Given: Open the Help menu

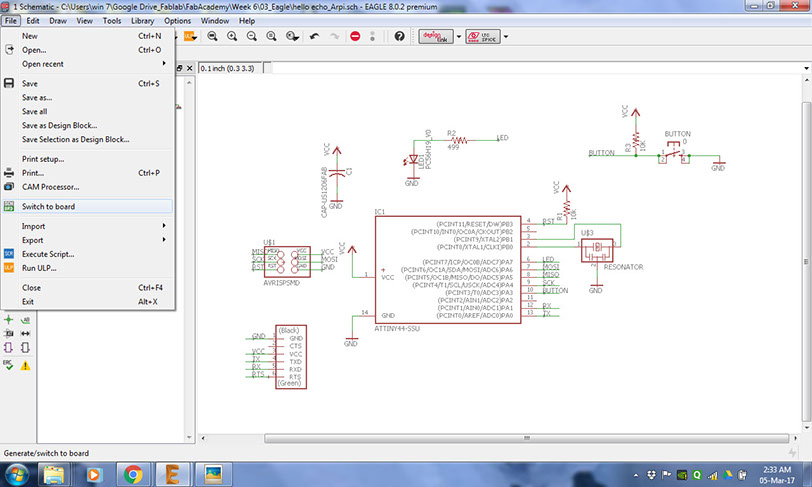Looking at the screenshot, I should point(246,21).
